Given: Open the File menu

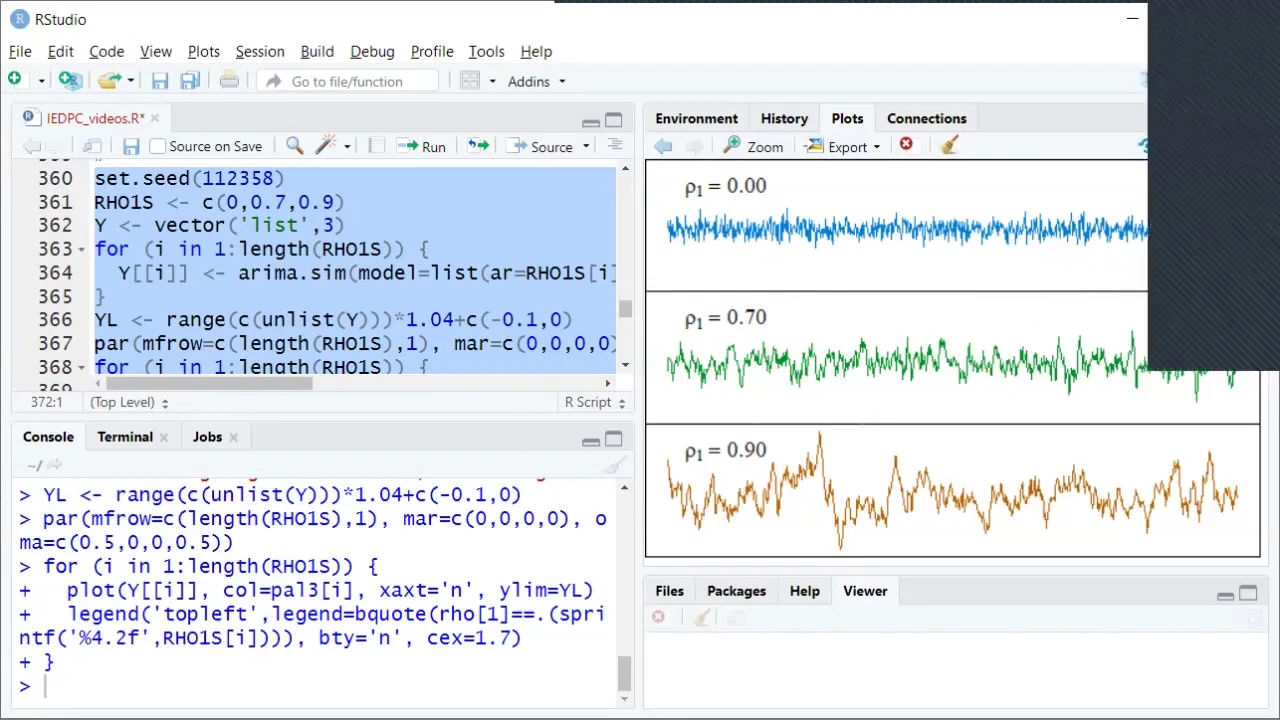Looking at the screenshot, I should click(x=20, y=51).
